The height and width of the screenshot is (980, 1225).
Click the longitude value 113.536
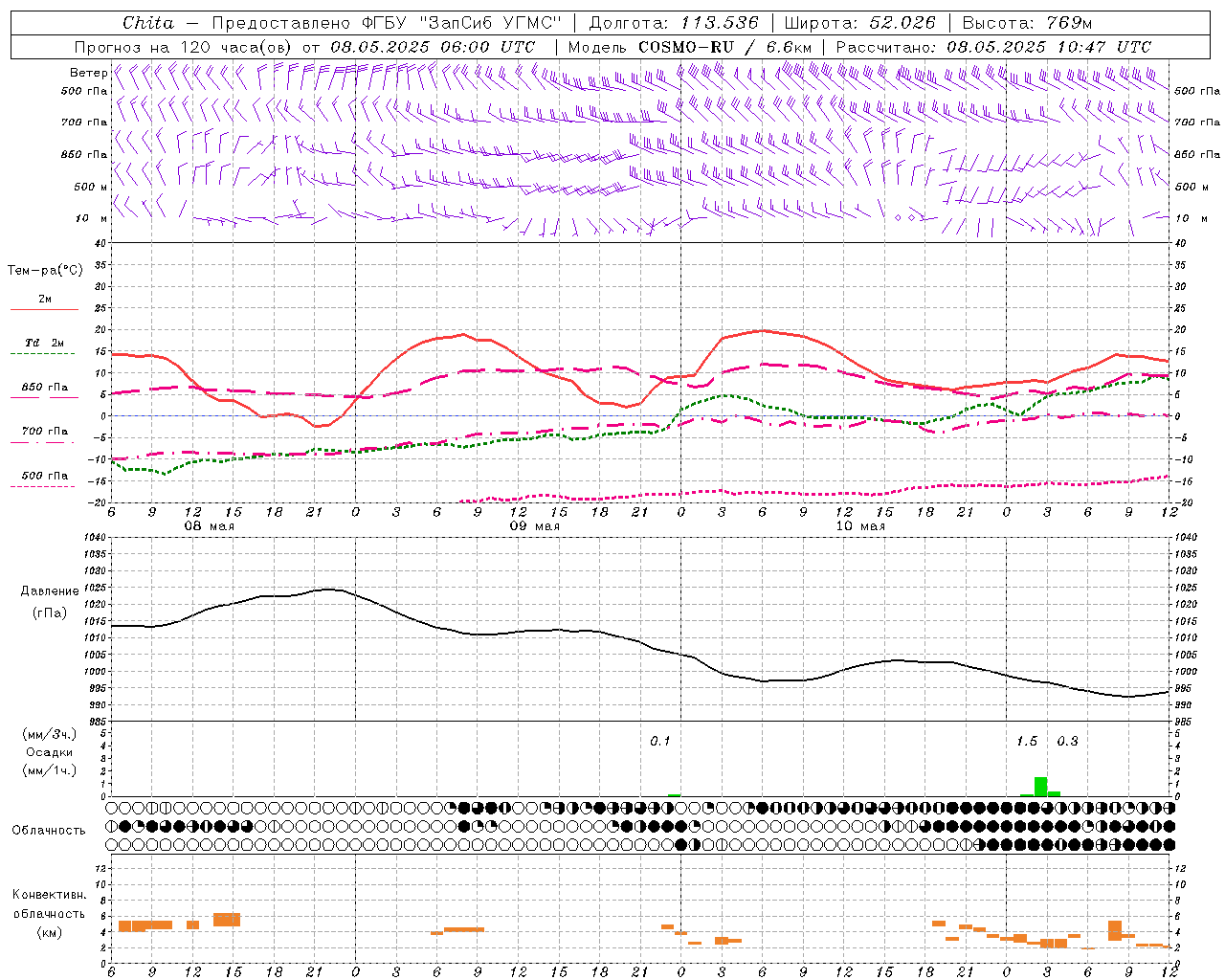pyautogui.click(x=720, y=23)
